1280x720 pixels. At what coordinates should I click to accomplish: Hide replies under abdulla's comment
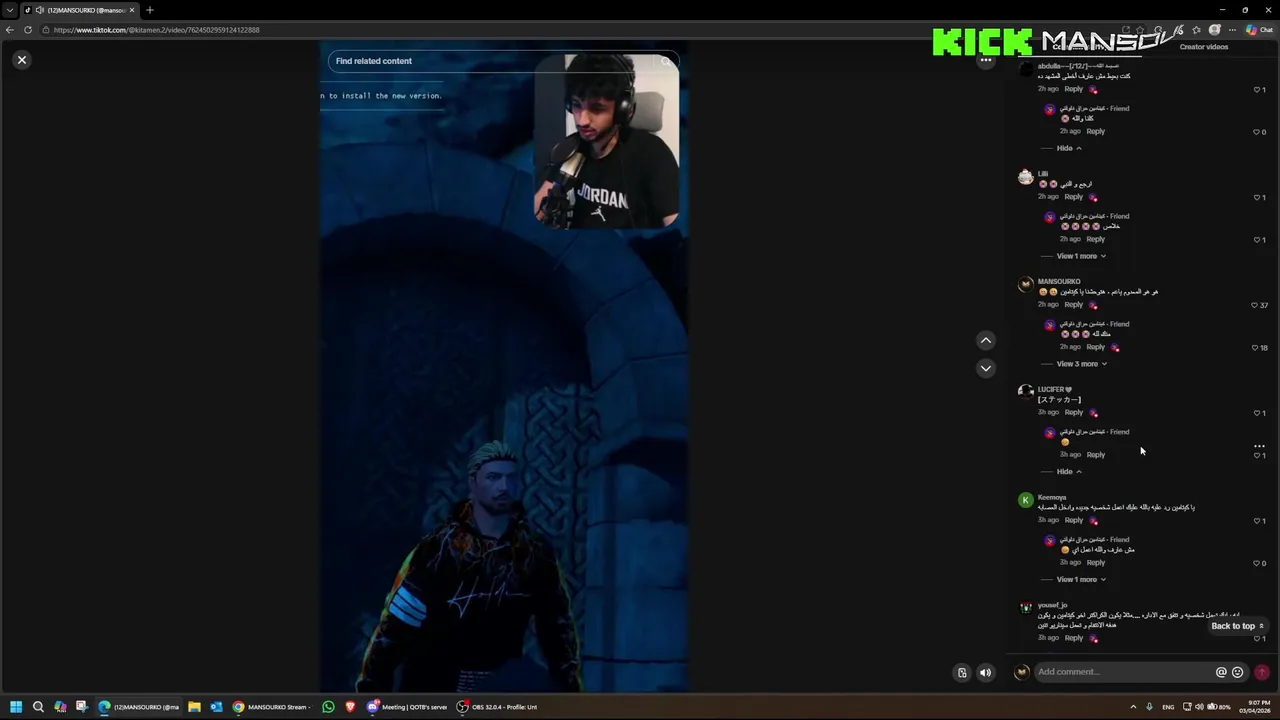(x=1069, y=148)
